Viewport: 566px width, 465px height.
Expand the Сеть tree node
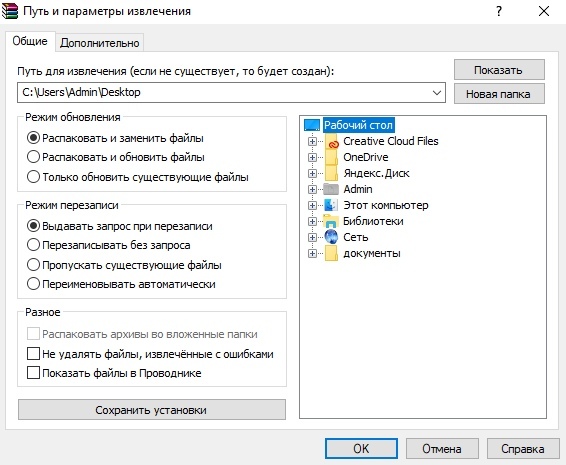tap(312, 237)
